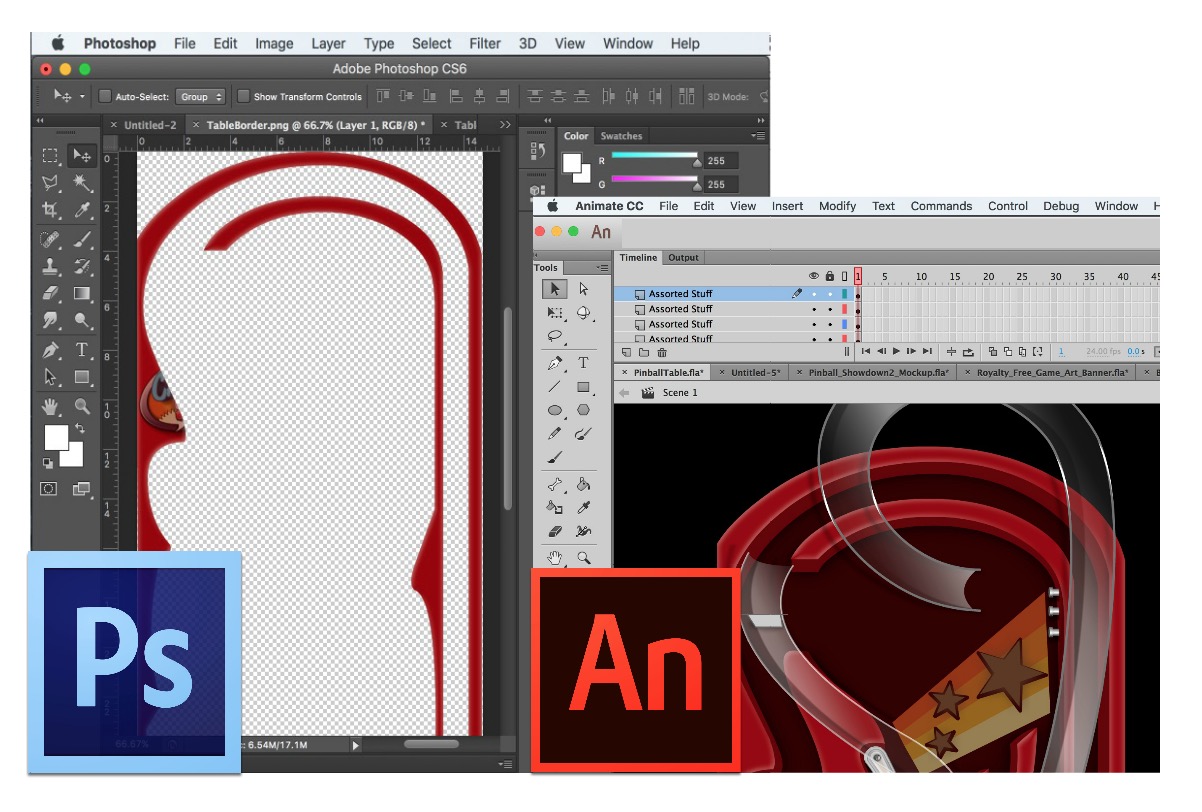
Task: Open the Photoshop Filter menu
Action: (485, 43)
